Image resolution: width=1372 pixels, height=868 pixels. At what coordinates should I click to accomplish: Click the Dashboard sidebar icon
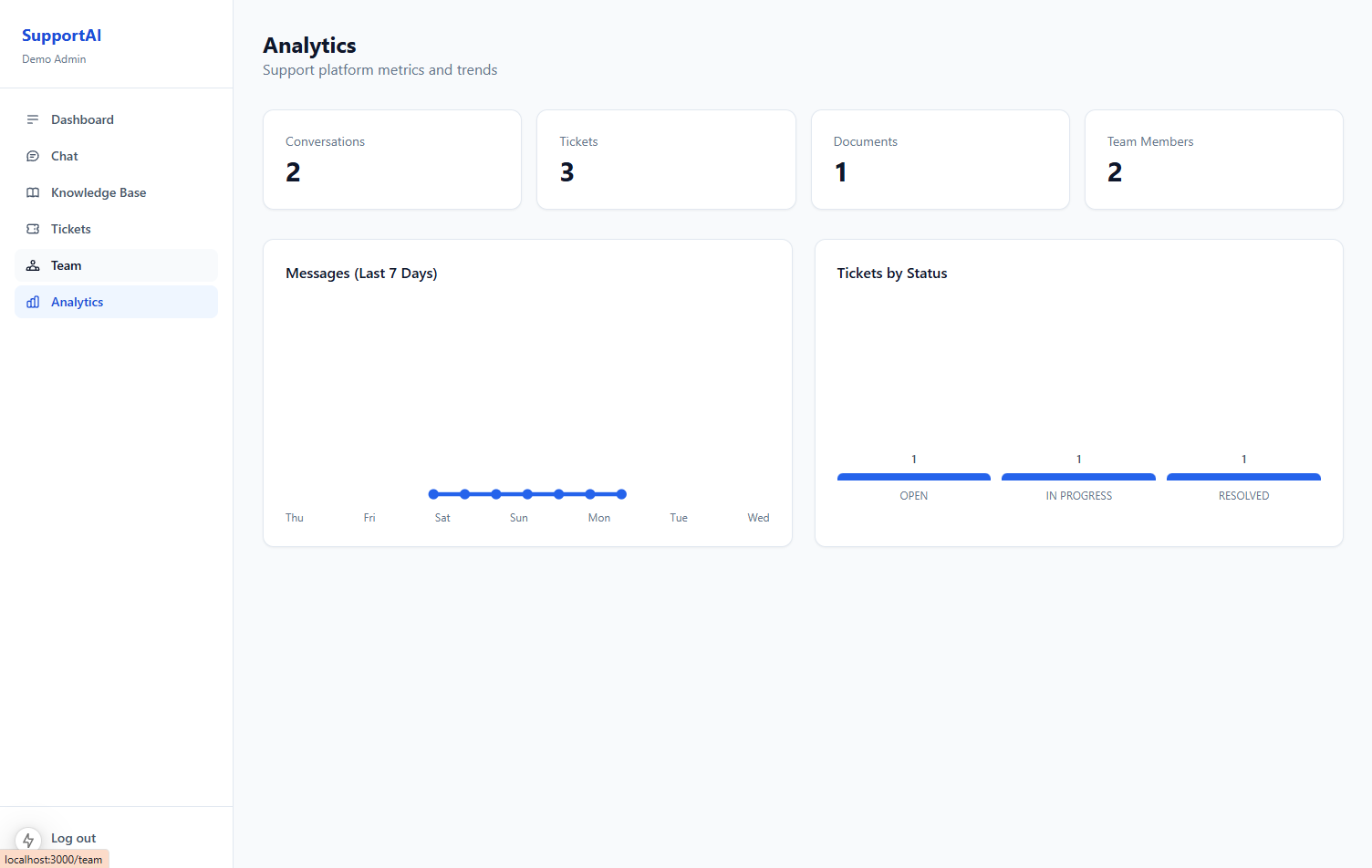click(x=33, y=119)
